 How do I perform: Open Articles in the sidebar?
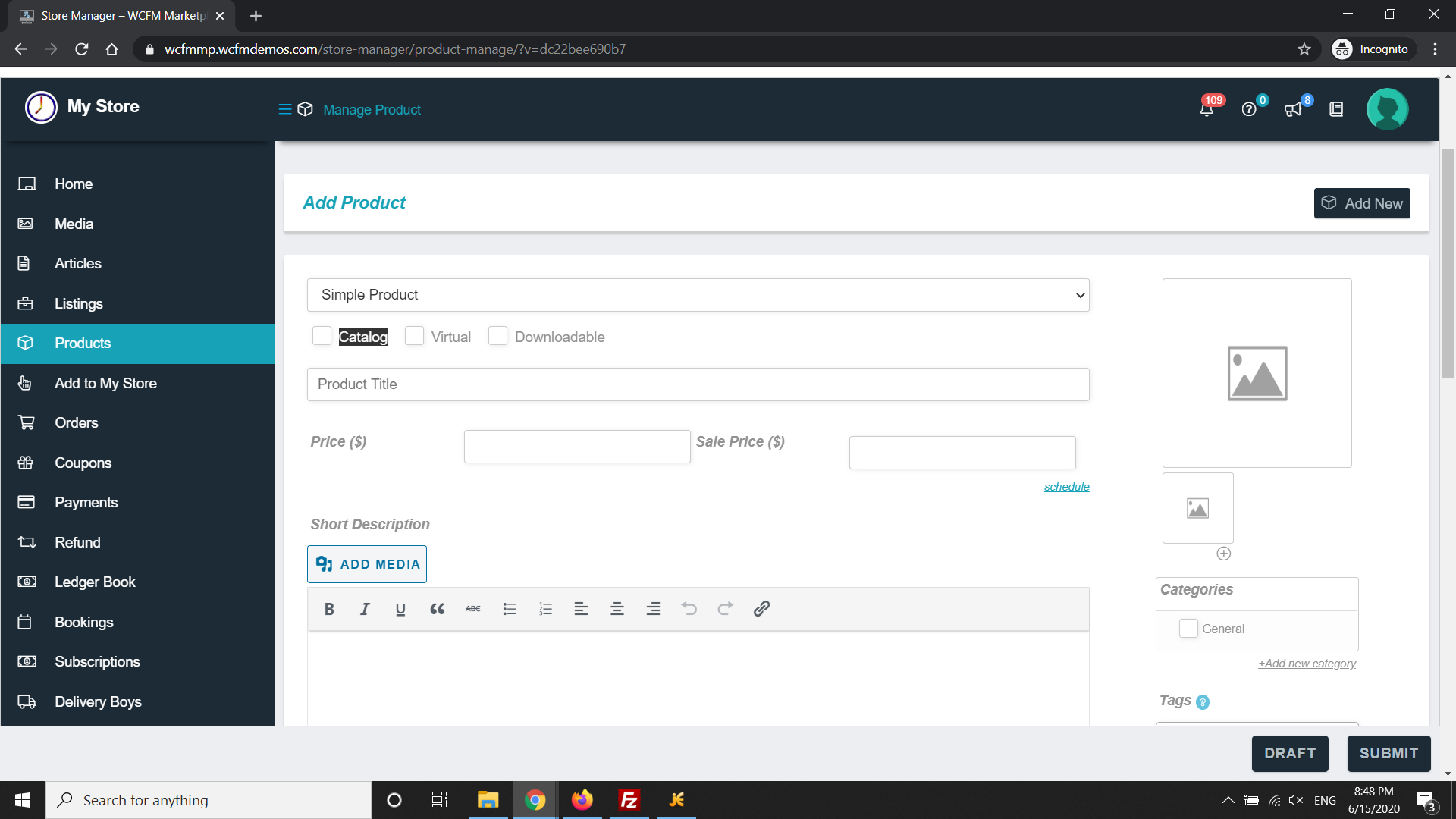pos(137,264)
